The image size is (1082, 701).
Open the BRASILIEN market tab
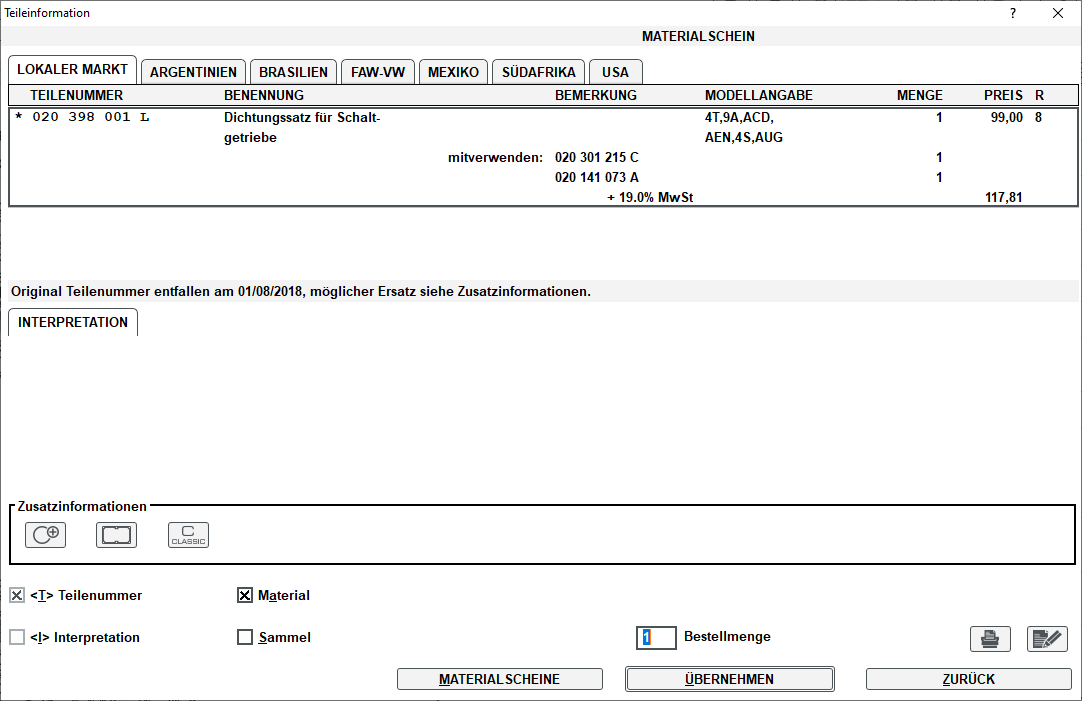[293, 72]
